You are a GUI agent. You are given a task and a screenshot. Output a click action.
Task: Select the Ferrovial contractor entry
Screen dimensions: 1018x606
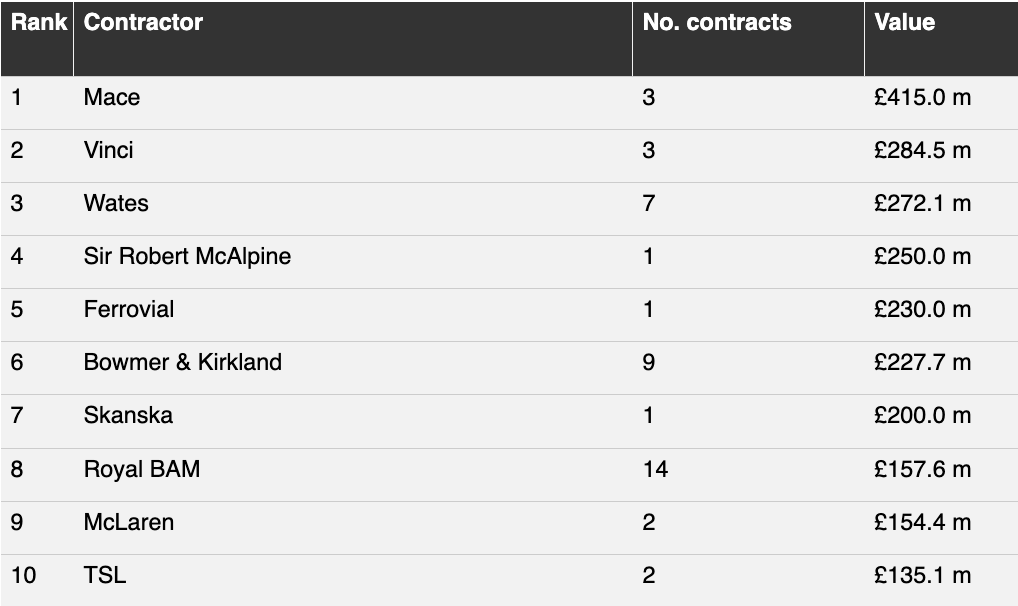coord(129,309)
